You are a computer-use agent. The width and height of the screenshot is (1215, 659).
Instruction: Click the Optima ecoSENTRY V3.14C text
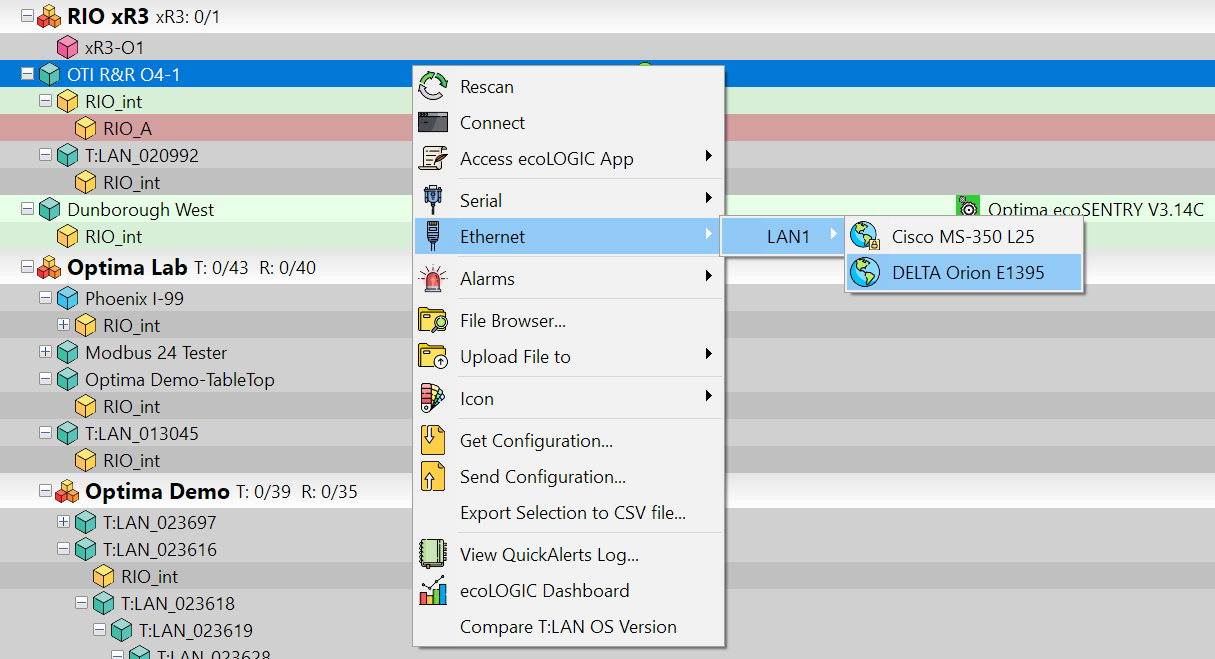[x=1096, y=210]
